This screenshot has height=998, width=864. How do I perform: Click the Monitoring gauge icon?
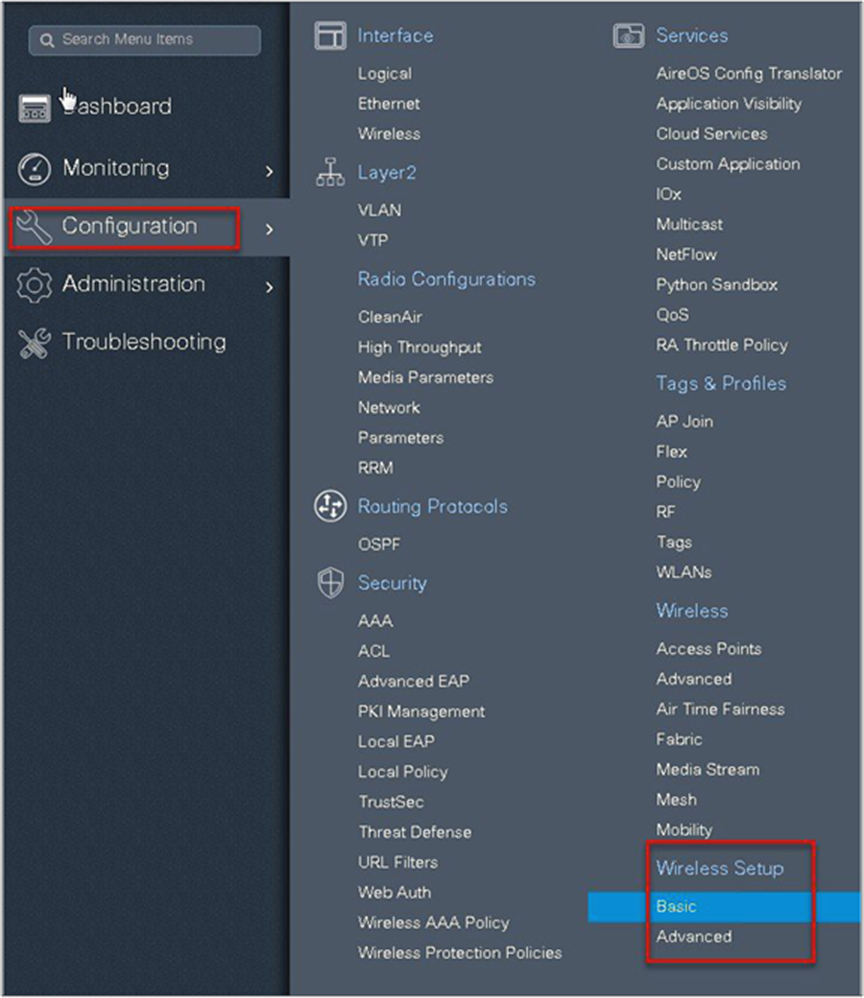[34, 168]
